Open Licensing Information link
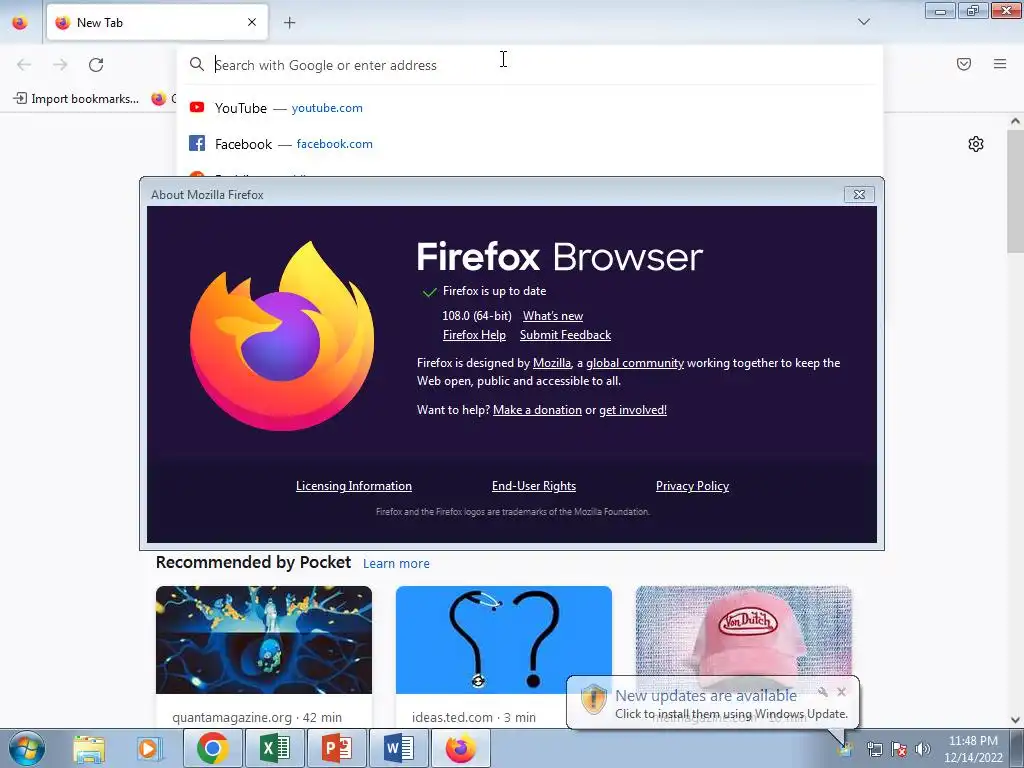1024x768 pixels. [354, 486]
